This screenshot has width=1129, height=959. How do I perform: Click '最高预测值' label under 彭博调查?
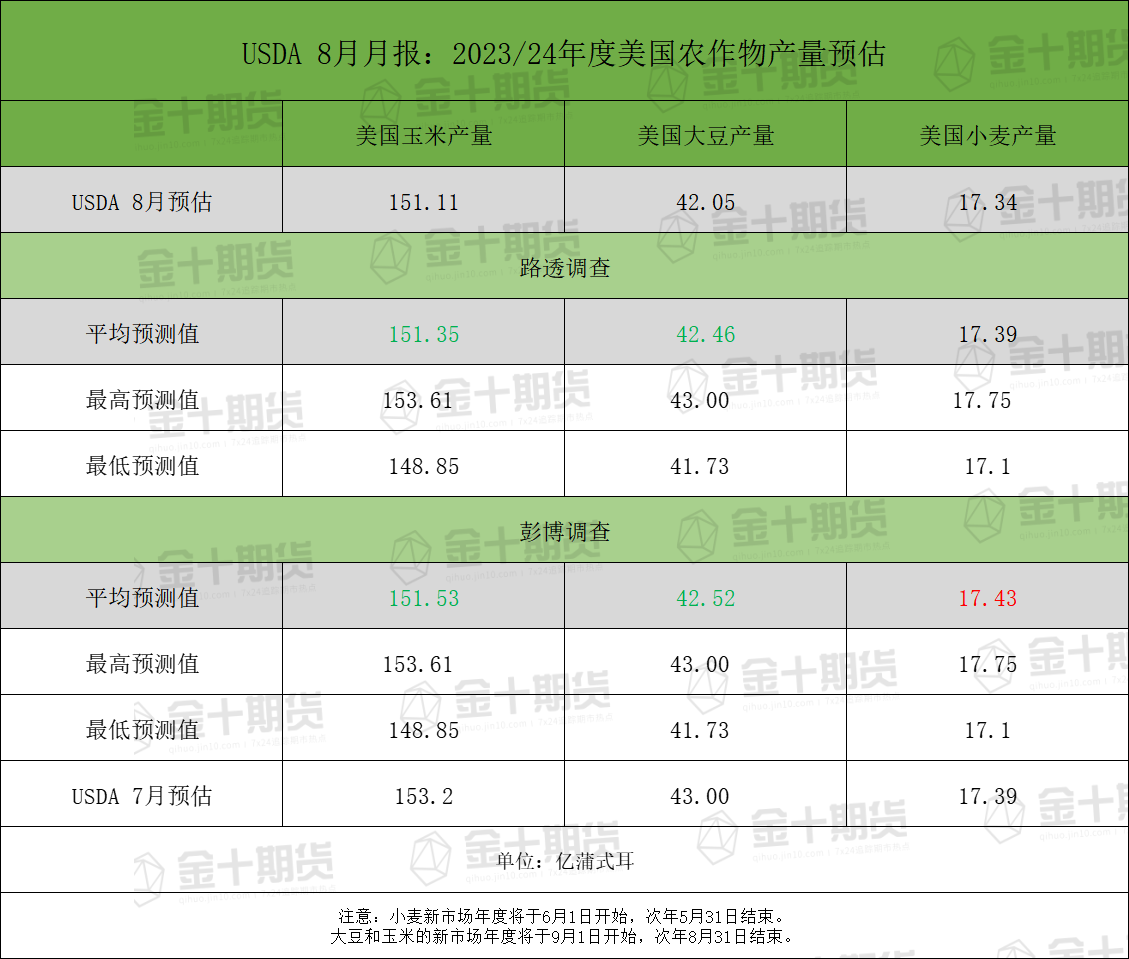tap(142, 664)
